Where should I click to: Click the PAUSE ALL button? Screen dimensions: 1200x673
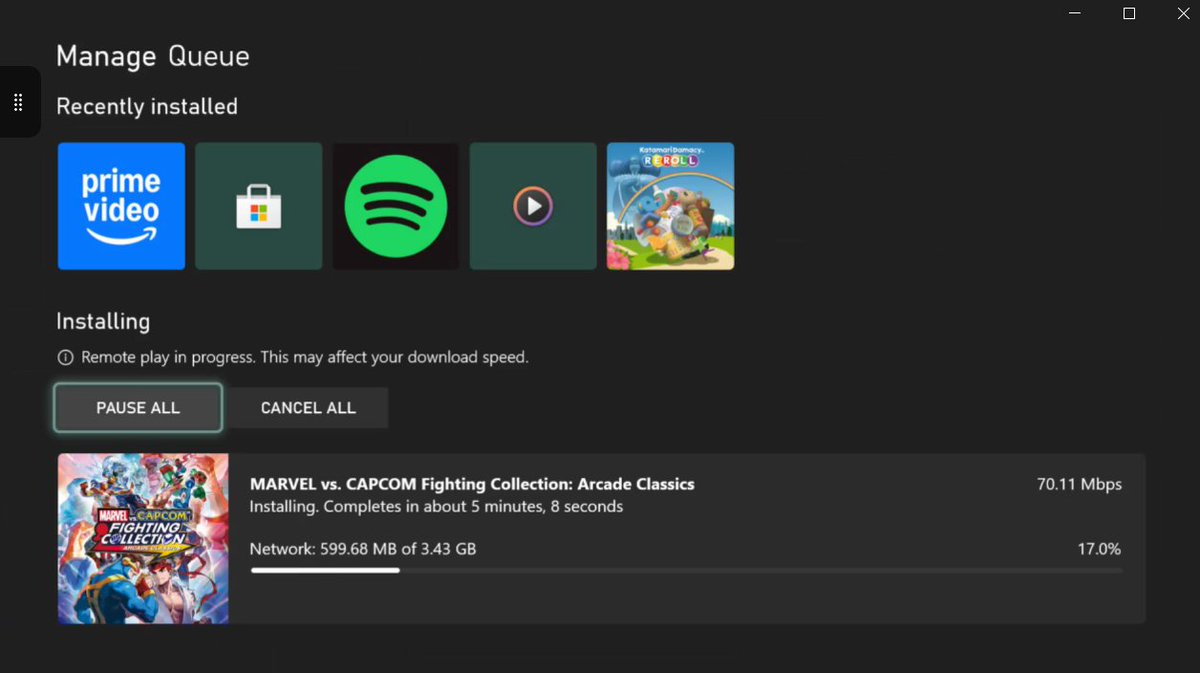(138, 408)
